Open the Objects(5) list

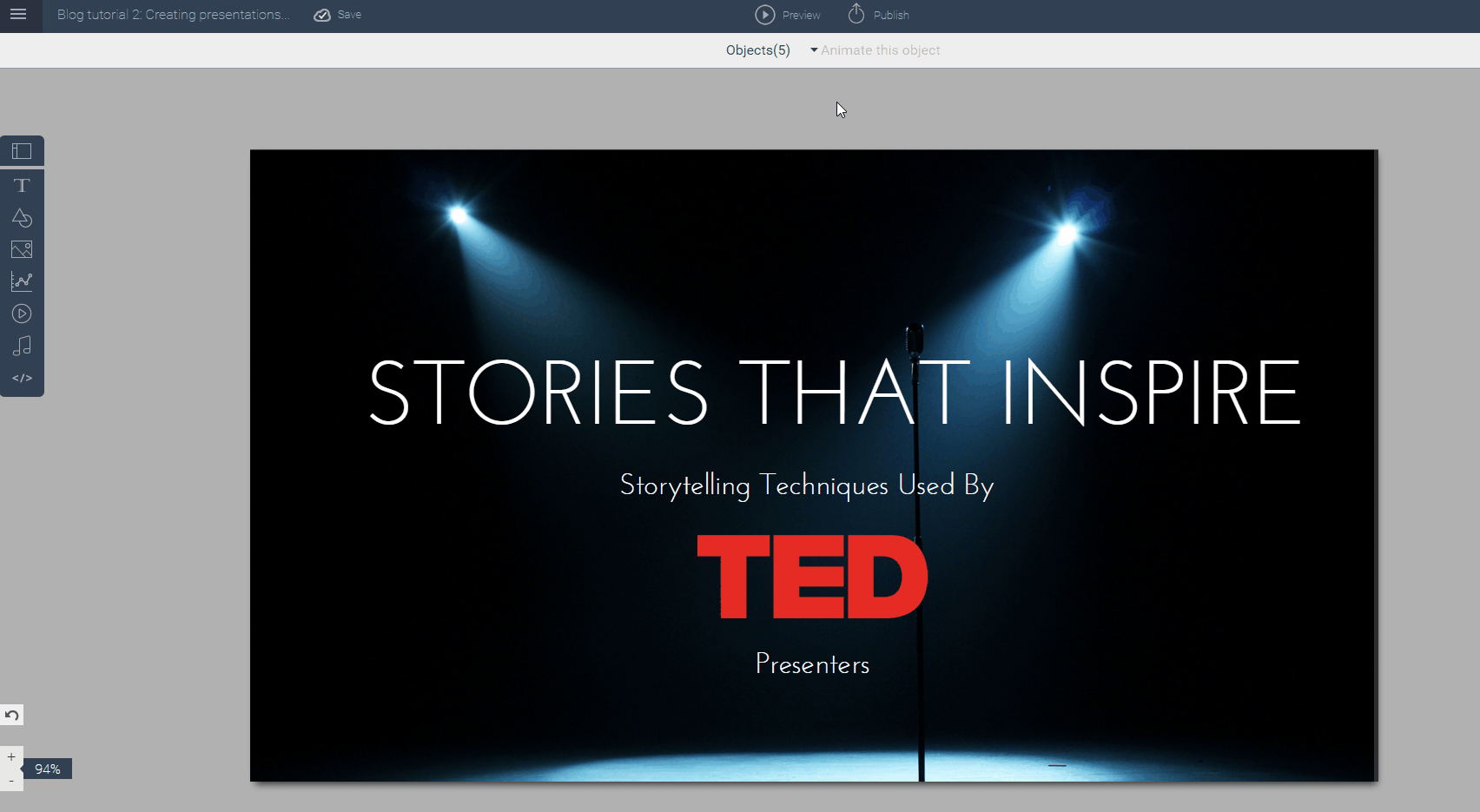[758, 50]
